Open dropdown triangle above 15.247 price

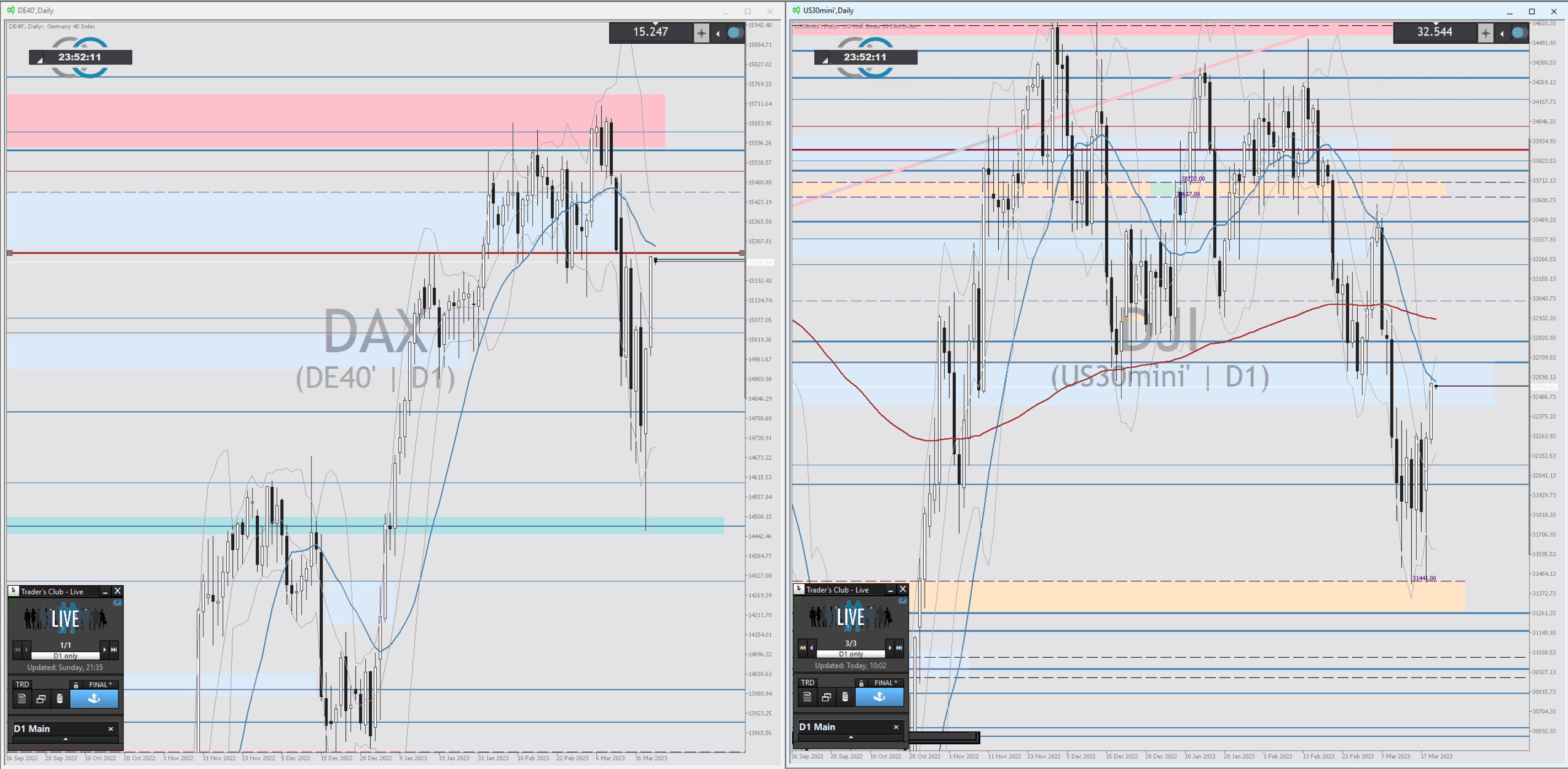point(655,23)
